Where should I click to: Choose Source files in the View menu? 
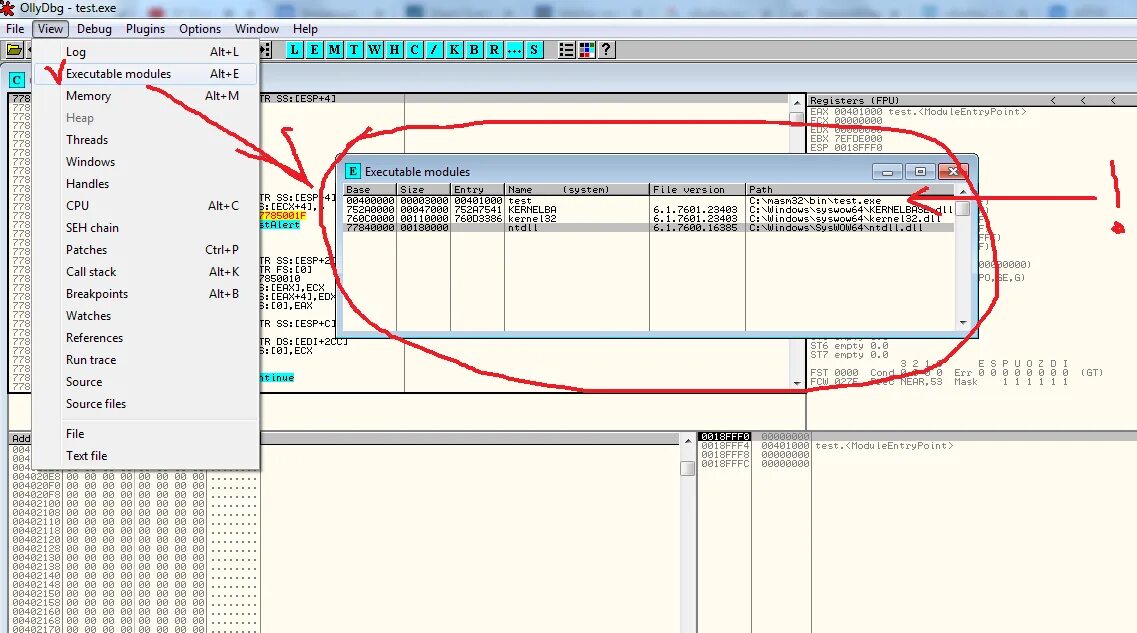tap(146, 403)
